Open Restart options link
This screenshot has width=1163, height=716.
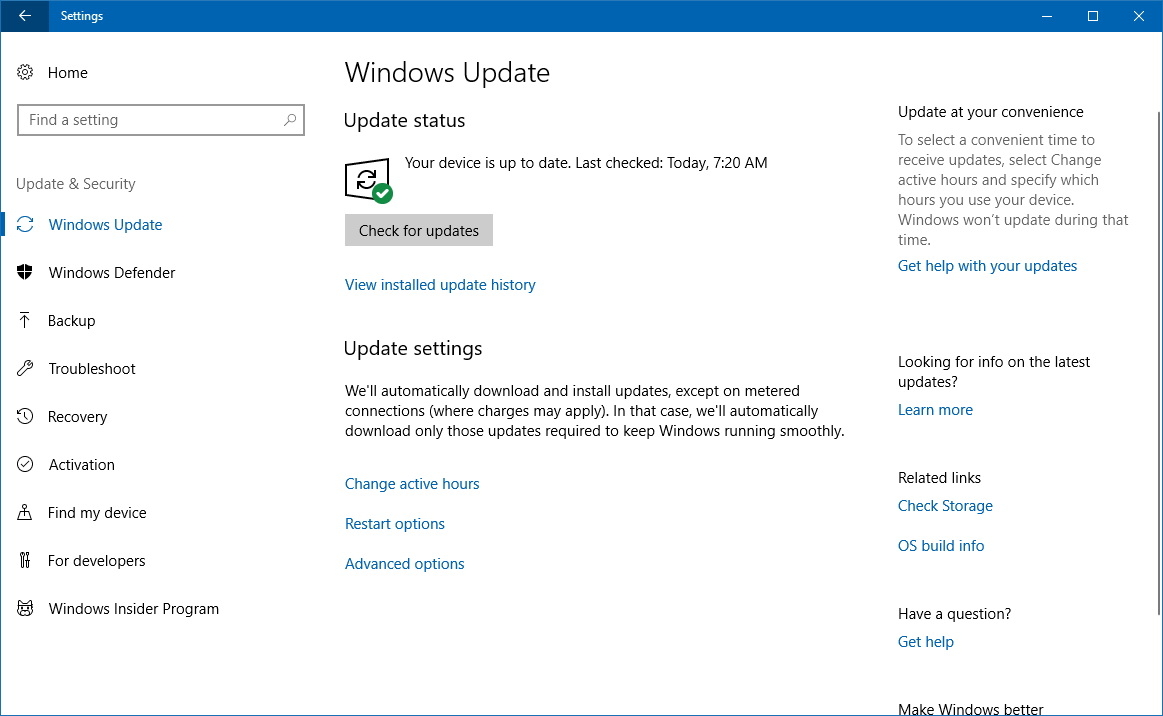395,524
